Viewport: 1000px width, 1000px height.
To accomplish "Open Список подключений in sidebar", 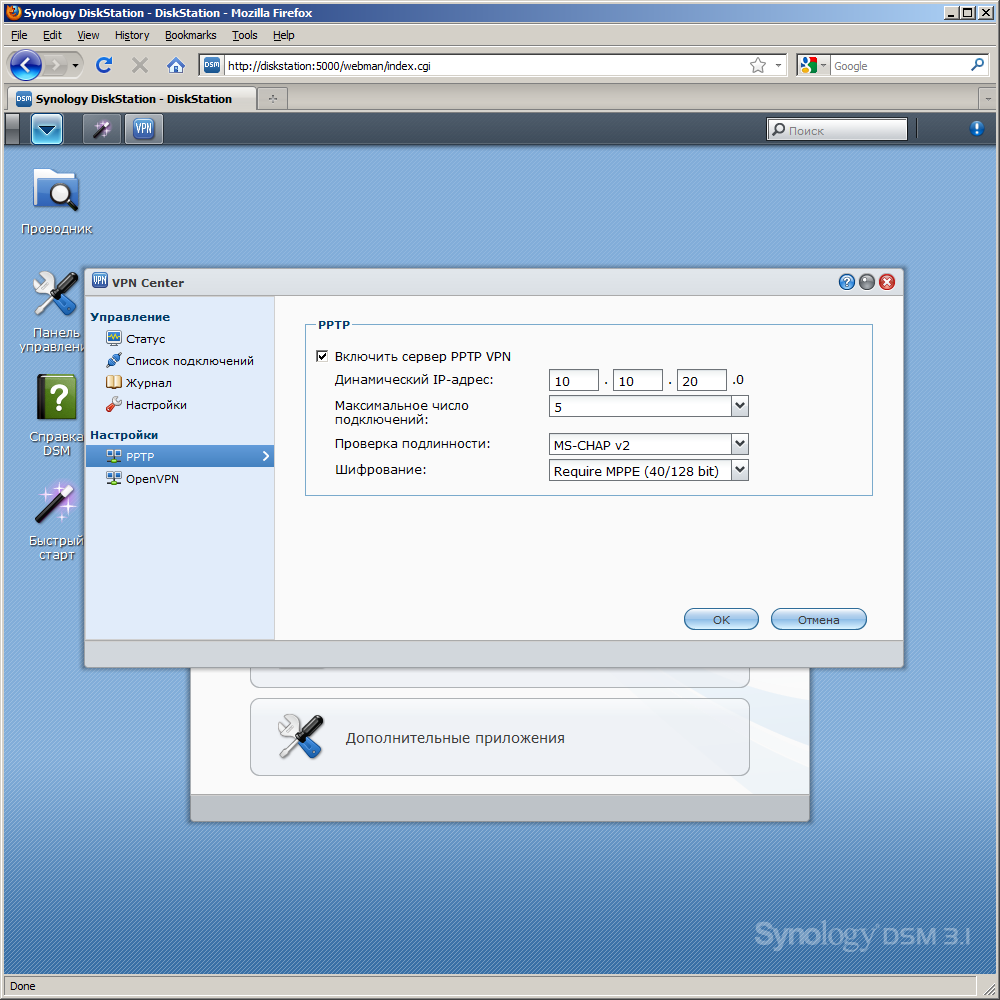I will point(180,361).
